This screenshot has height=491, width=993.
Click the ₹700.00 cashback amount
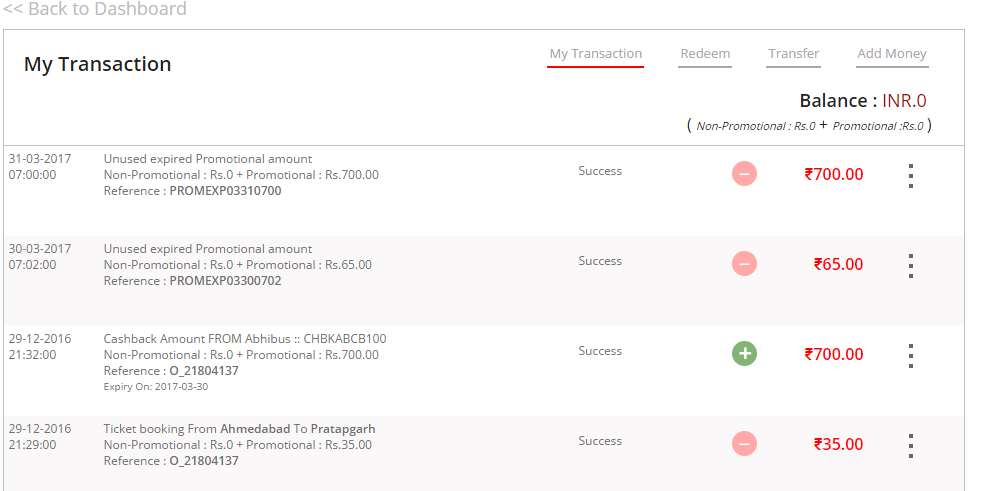pyautogui.click(x=834, y=354)
